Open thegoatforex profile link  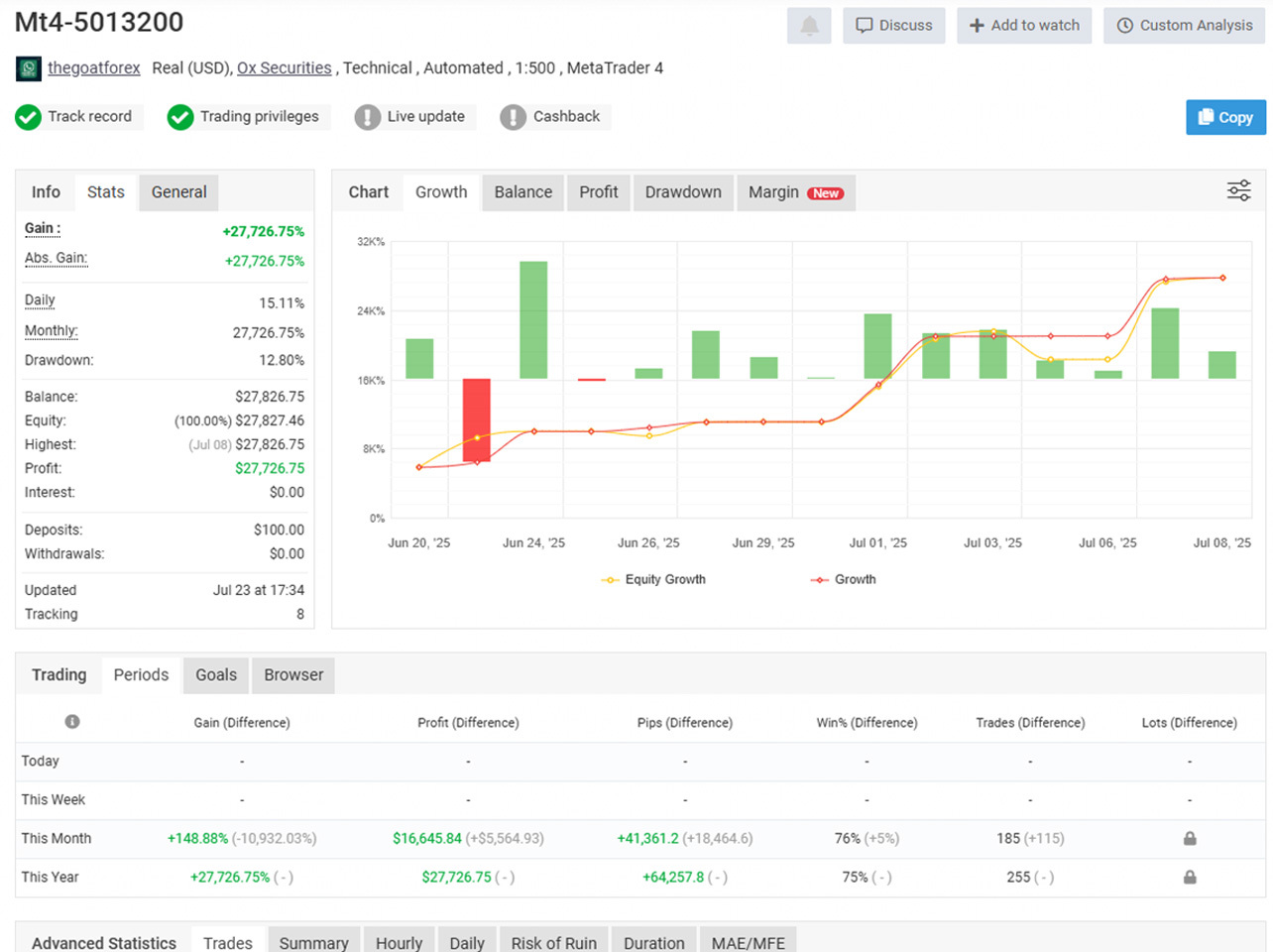(94, 68)
